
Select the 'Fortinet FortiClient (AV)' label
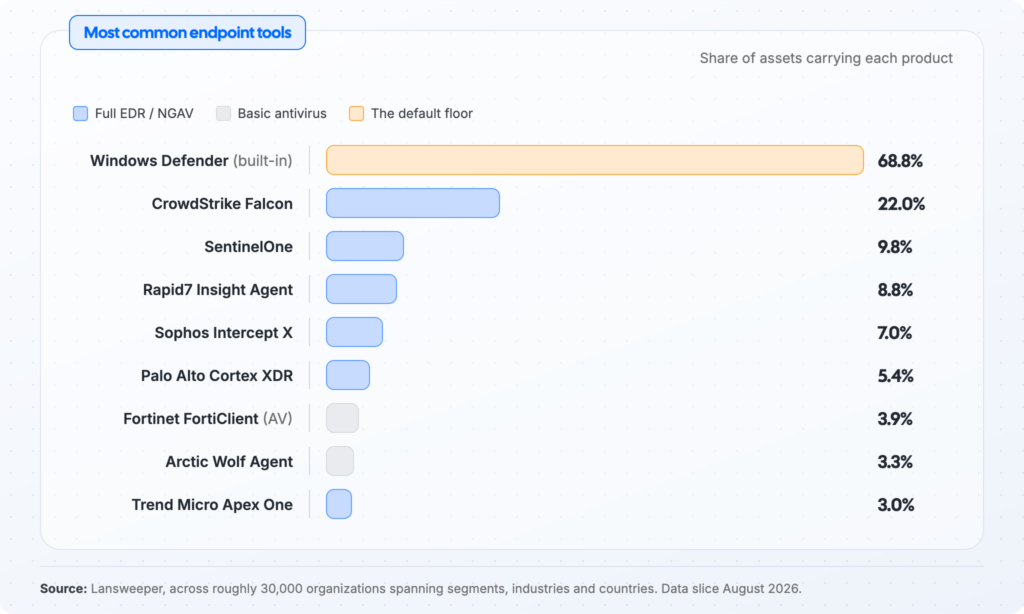coord(208,419)
